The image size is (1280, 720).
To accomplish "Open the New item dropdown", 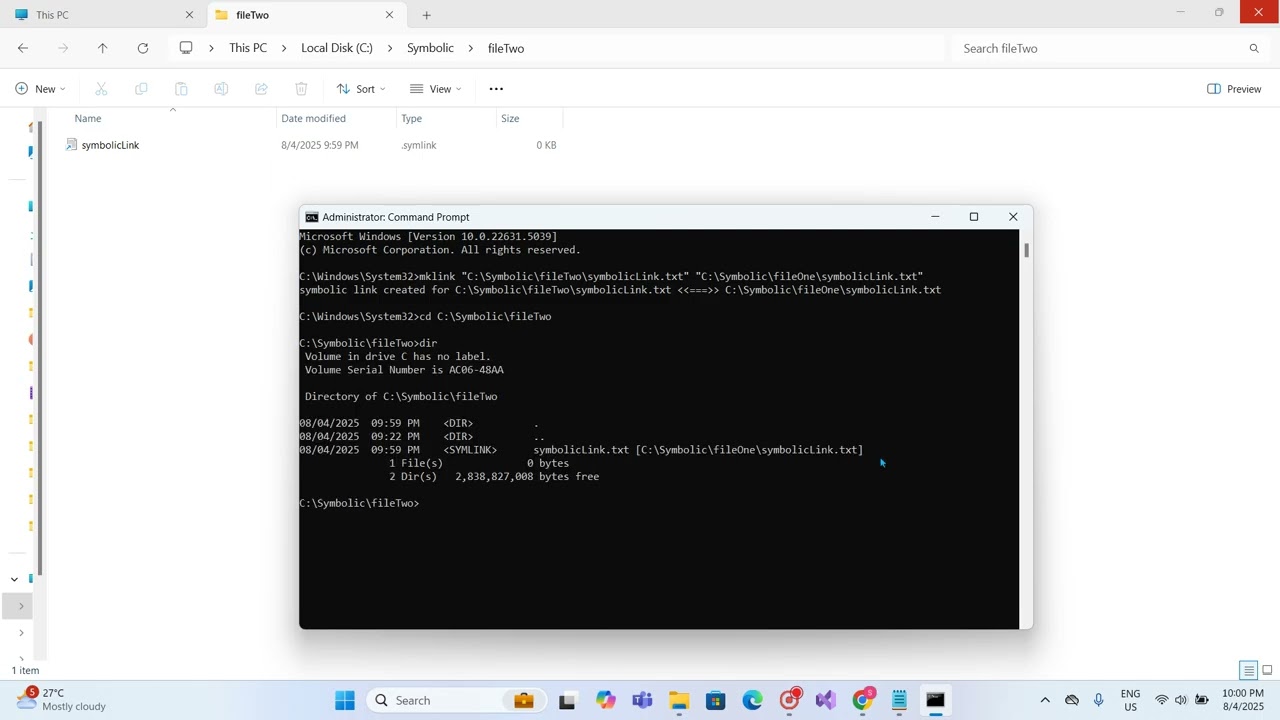I will pos(41,89).
